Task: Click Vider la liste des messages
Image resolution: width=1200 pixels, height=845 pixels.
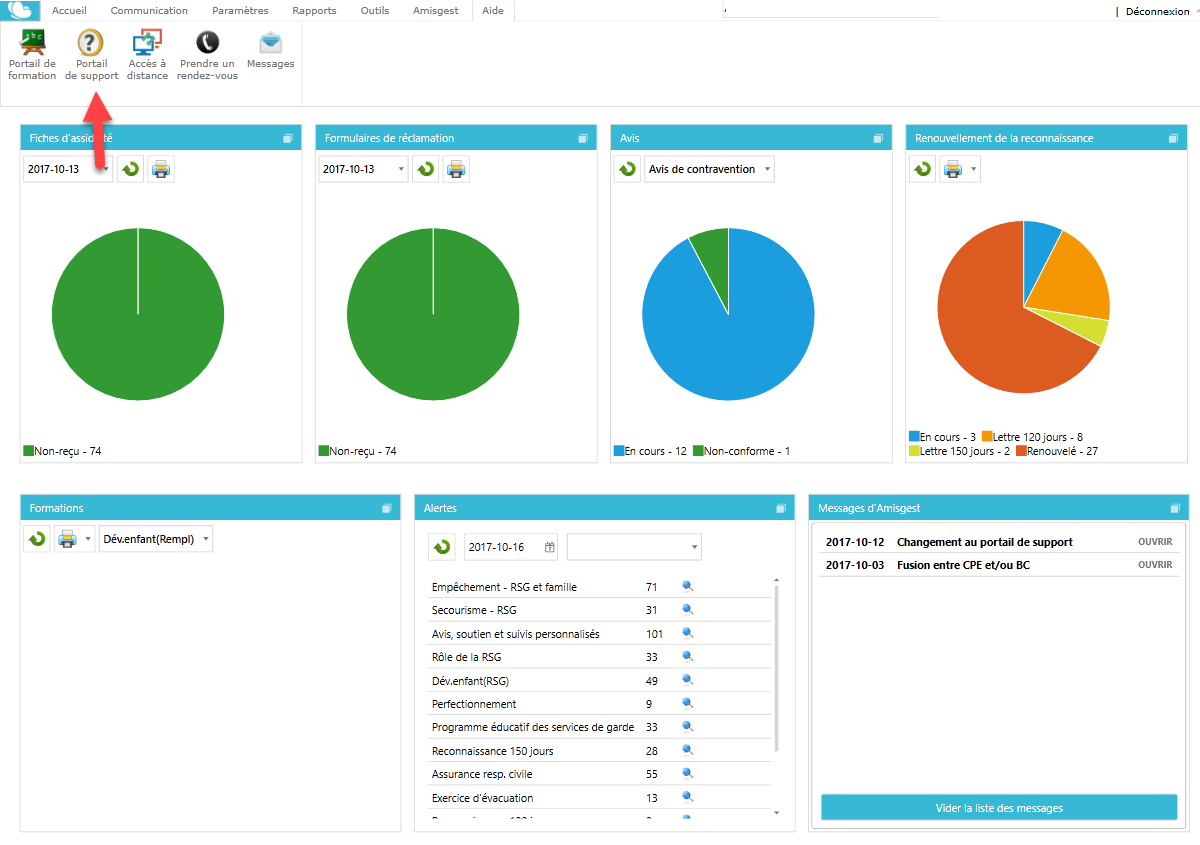Action: 999,808
